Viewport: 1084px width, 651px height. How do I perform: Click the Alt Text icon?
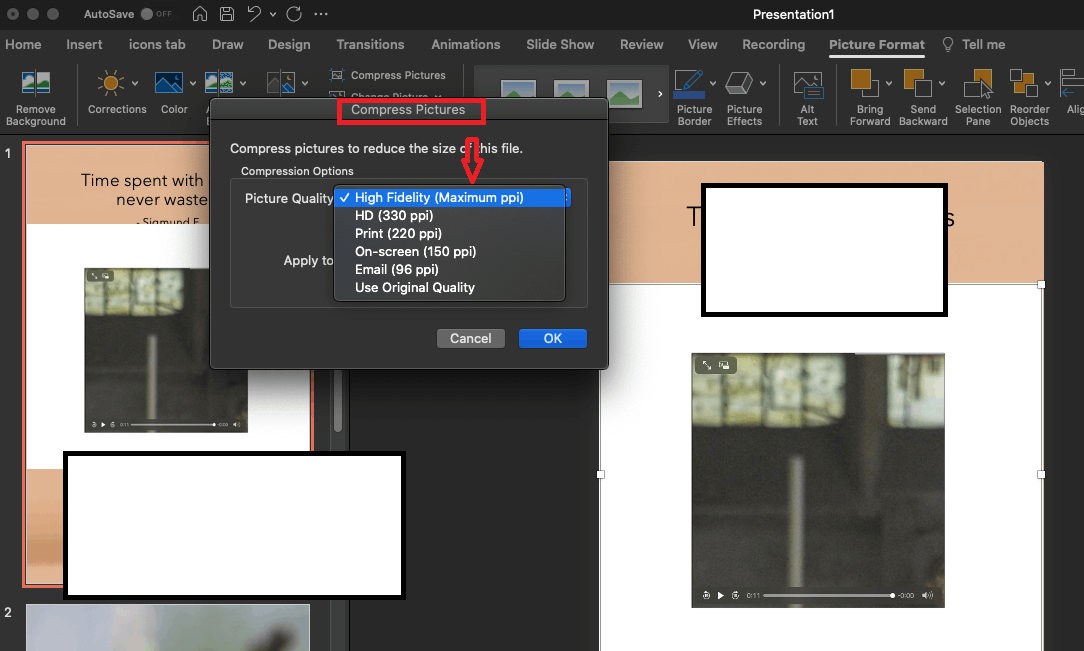point(807,84)
